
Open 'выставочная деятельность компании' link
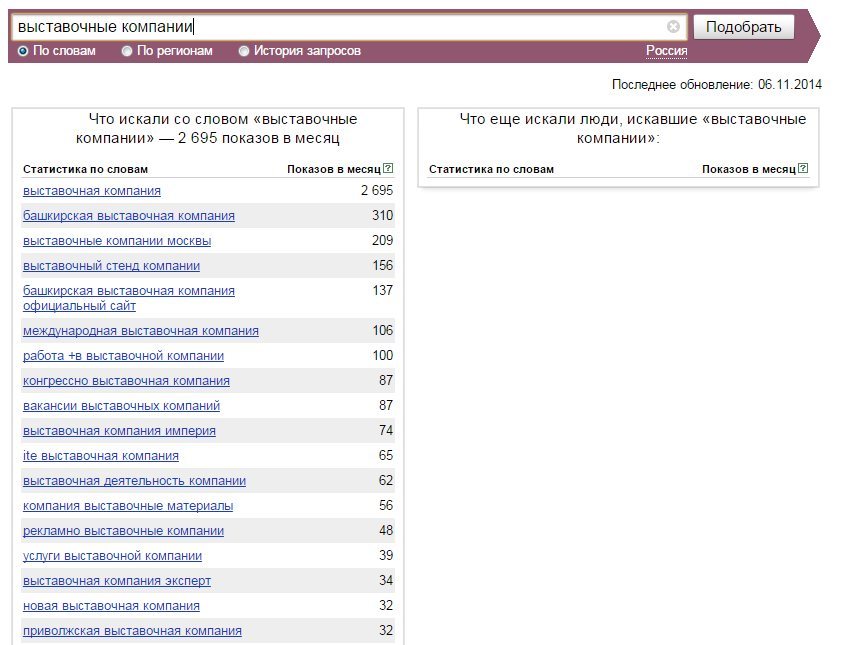pos(134,480)
